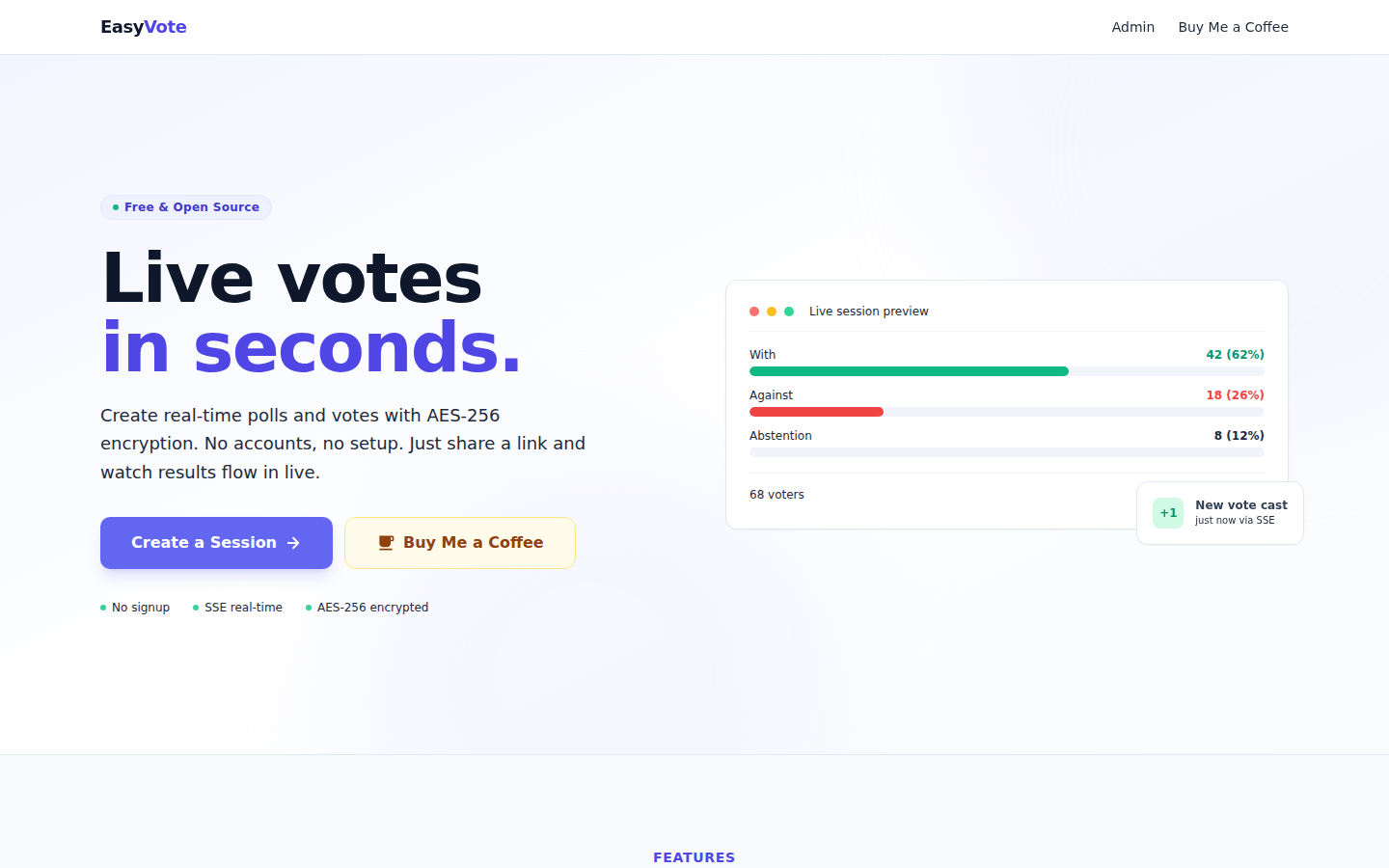Click the red Against progress bar

pyautogui.click(x=816, y=412)
